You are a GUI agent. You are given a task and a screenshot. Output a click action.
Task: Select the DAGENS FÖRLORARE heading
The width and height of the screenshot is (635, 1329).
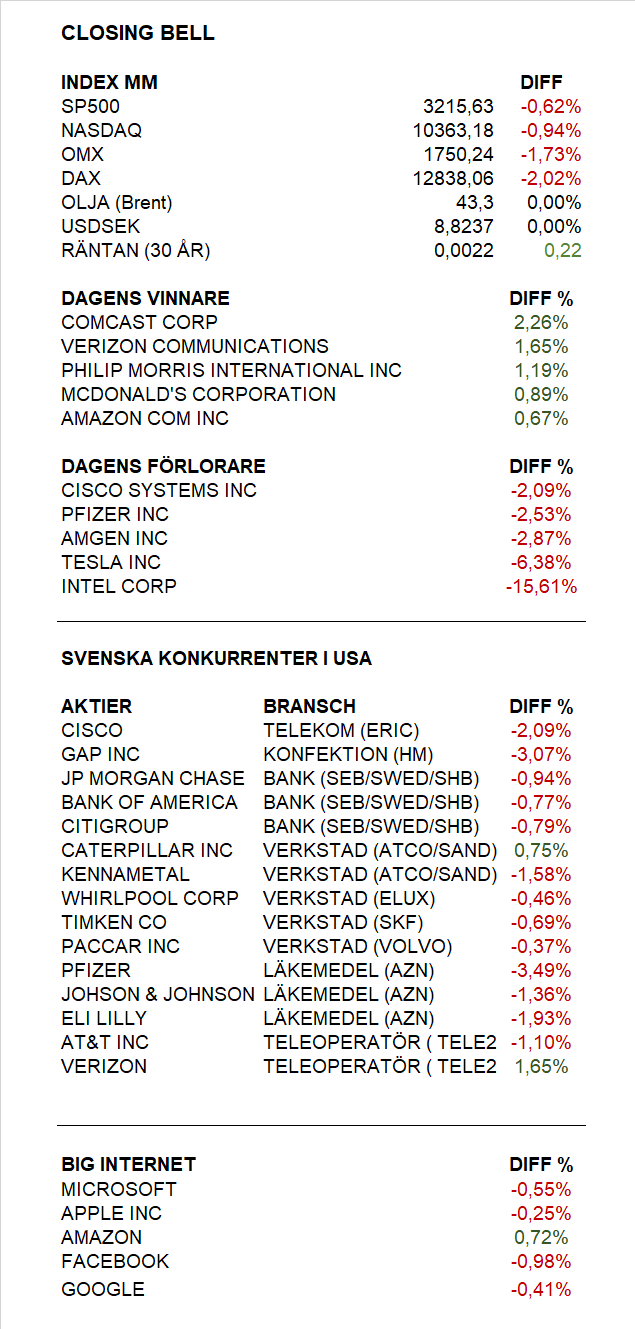(163, 467)
